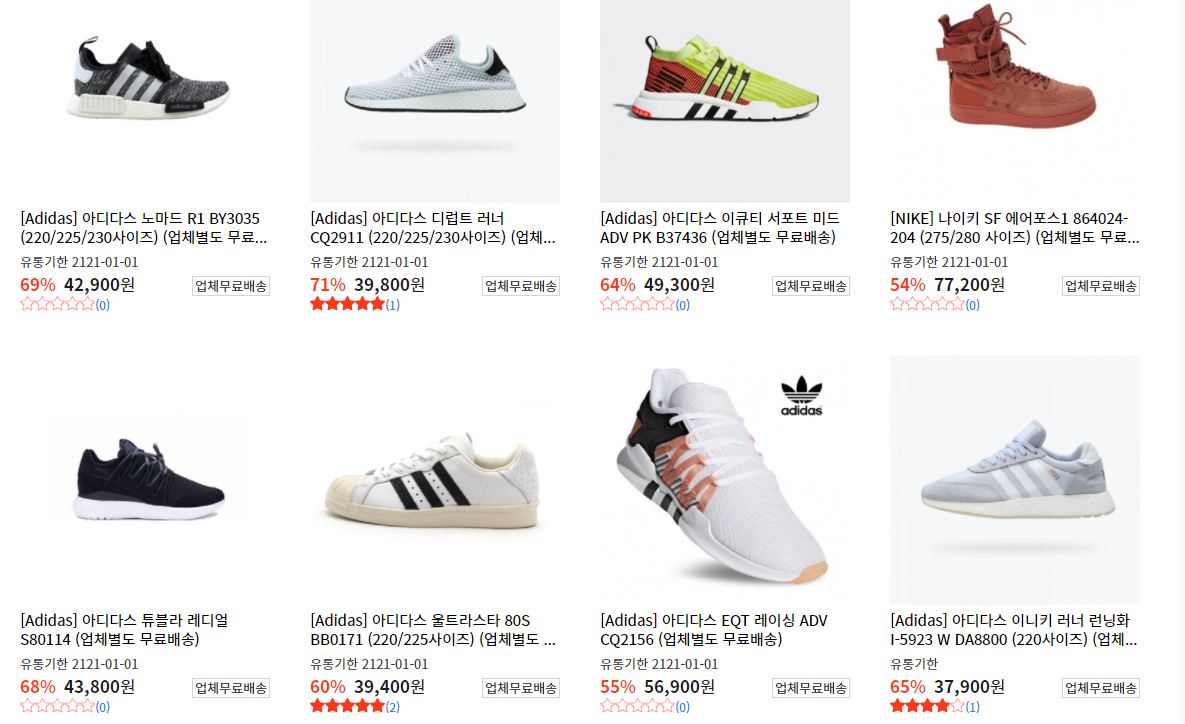Open the black Adidas Tubular Radial S80114 image

coord(145,480)
